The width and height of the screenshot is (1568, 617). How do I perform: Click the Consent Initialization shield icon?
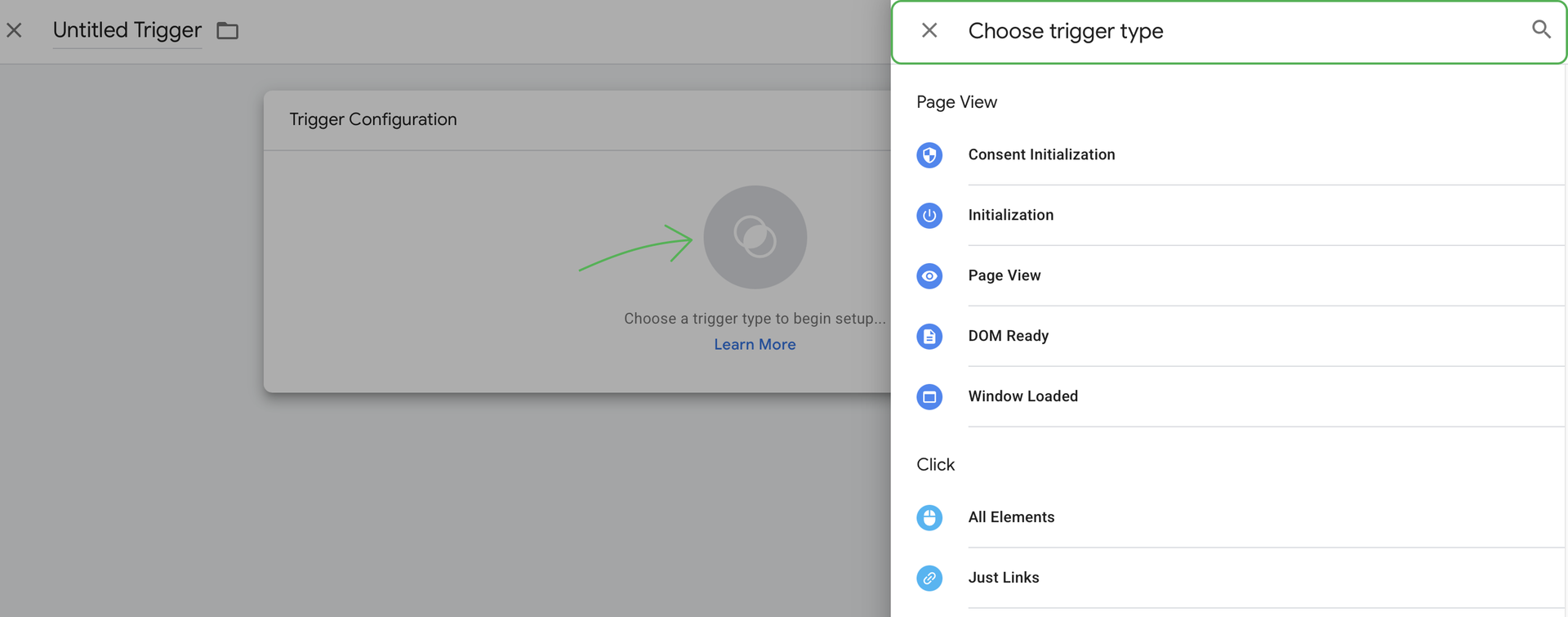[x=929, y=155]
